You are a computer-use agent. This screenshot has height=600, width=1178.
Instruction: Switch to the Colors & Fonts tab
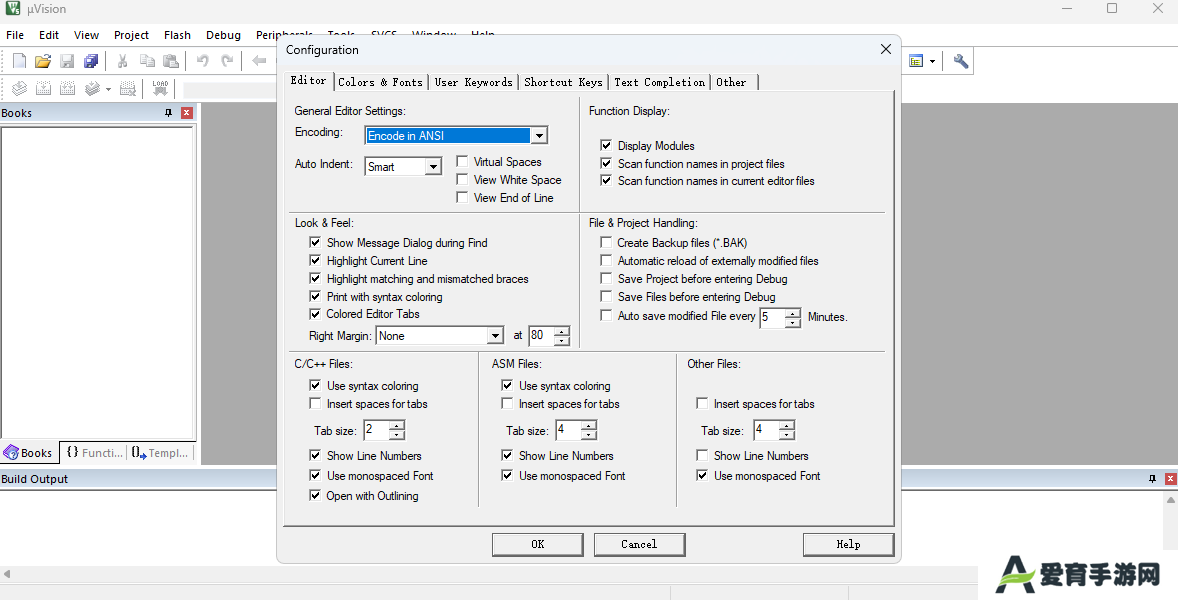[x=381, y=82]
